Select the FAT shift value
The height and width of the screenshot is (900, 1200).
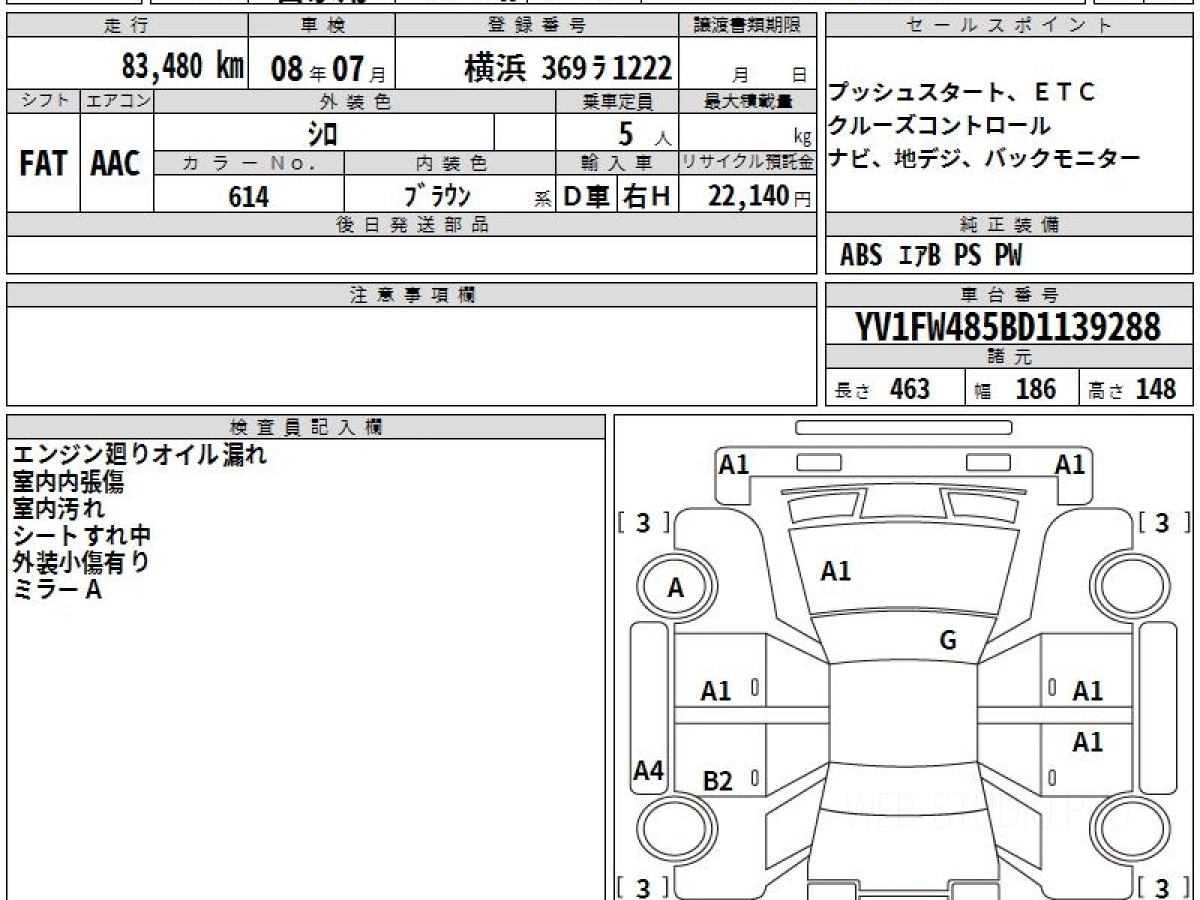click(43, 164)
